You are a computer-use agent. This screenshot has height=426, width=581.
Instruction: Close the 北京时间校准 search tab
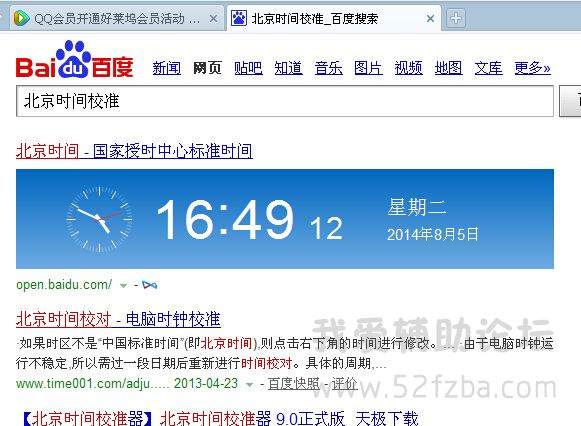click(x=430, y=18)
